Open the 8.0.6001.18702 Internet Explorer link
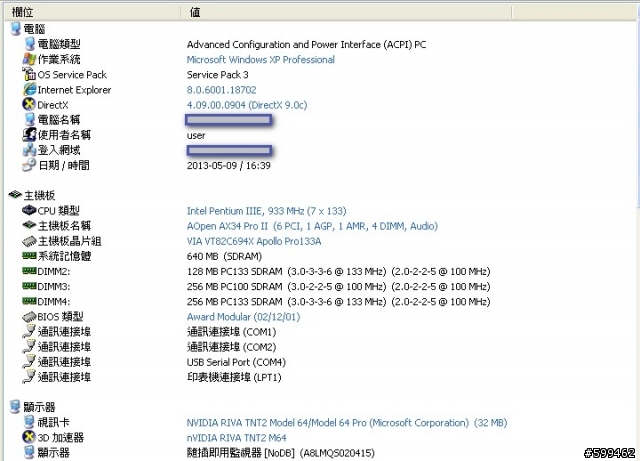This screenshot has height=461, width=640. (222, 90)
